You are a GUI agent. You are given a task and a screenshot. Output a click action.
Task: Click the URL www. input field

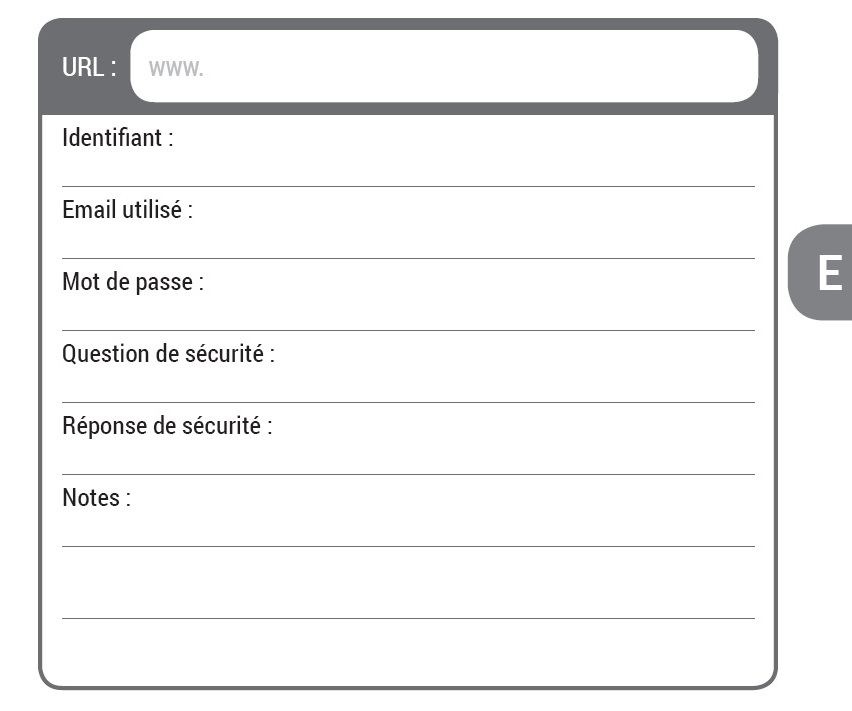[444, 66]
